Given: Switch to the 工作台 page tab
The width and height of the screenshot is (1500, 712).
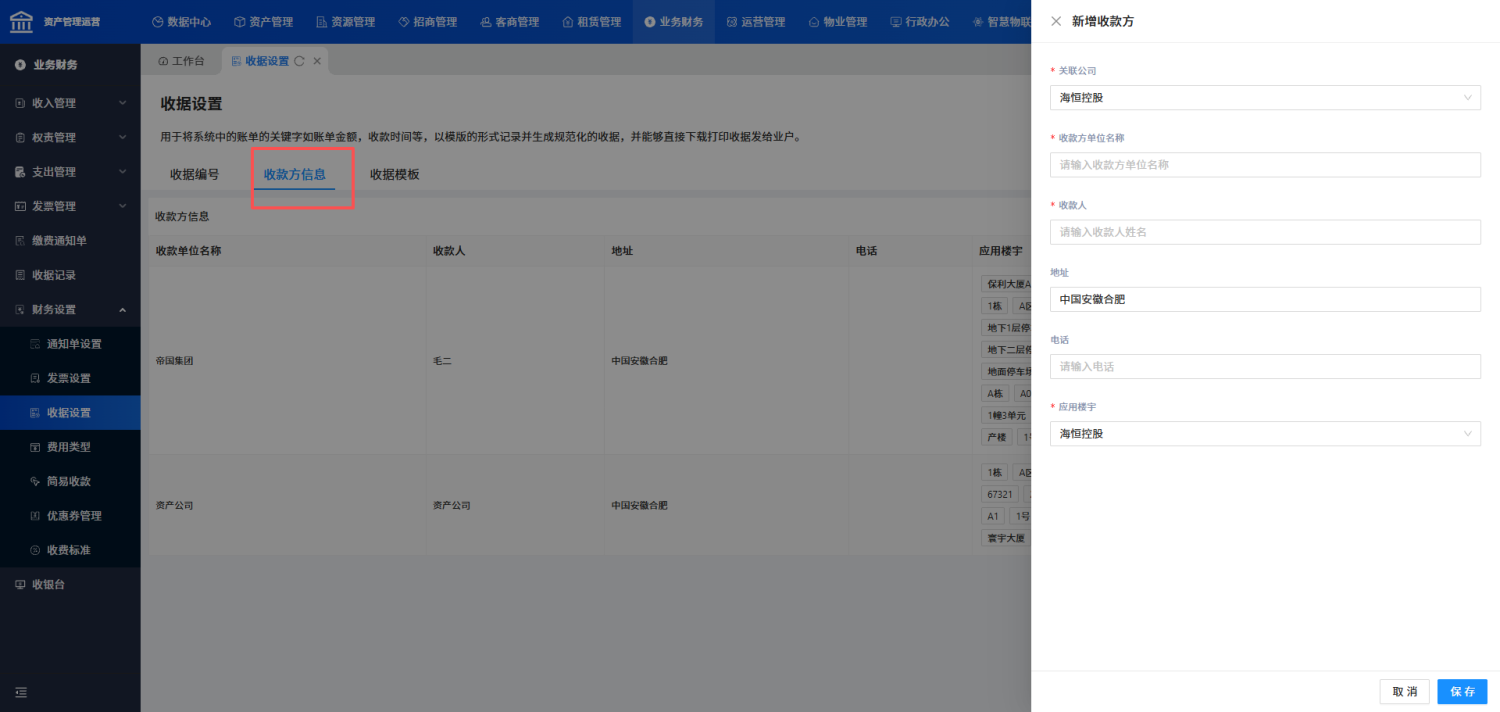Looking at the screenshot, I should click(x=181, y=61).
